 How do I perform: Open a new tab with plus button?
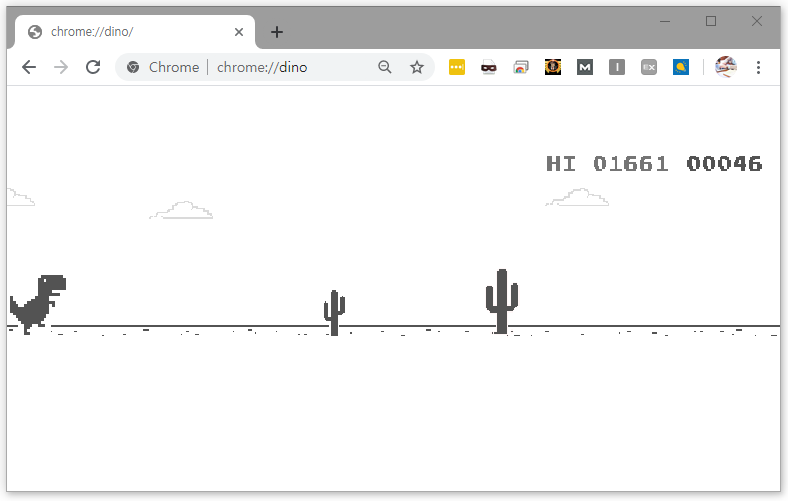coord(276,32)
